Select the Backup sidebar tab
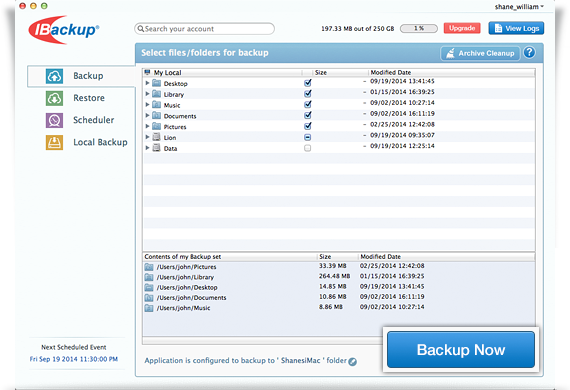 81,76
